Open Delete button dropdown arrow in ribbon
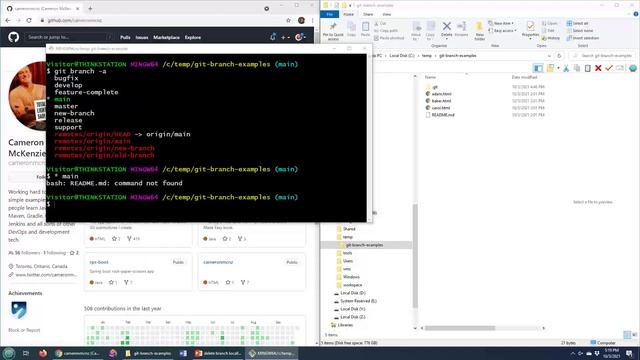 (447, 39)
